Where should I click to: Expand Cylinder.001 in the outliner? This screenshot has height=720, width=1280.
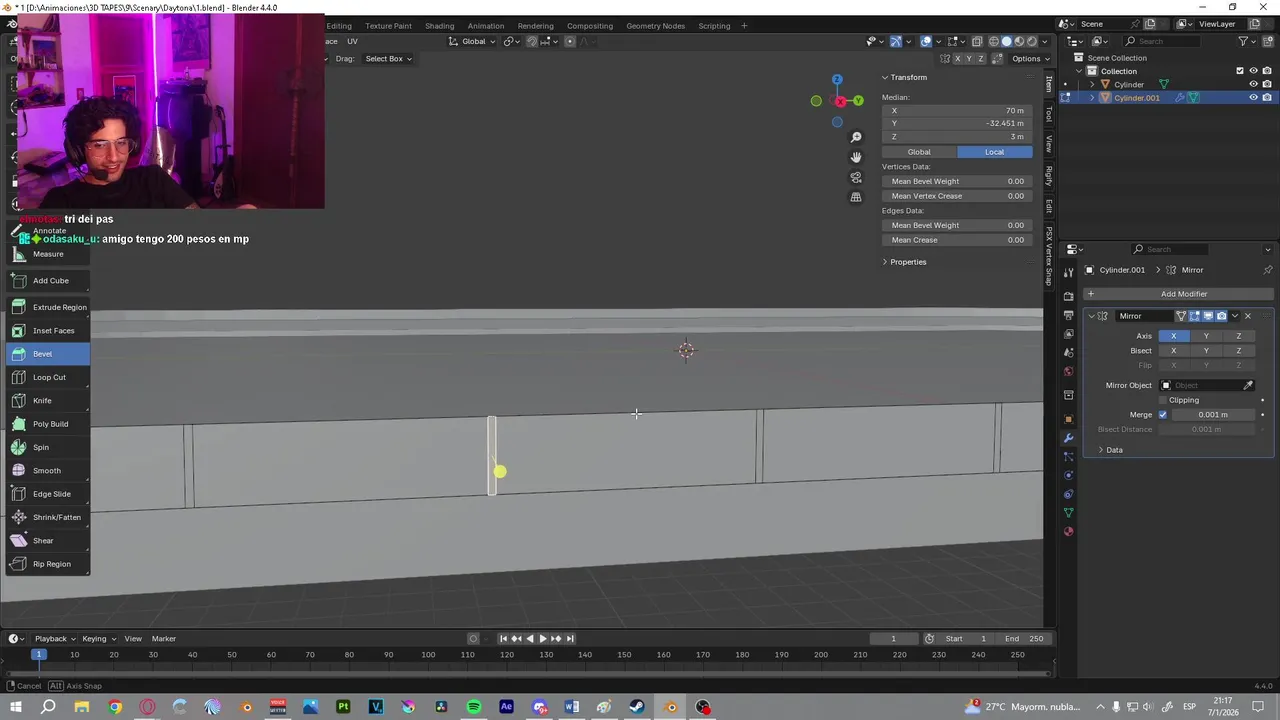[1092, 98]
